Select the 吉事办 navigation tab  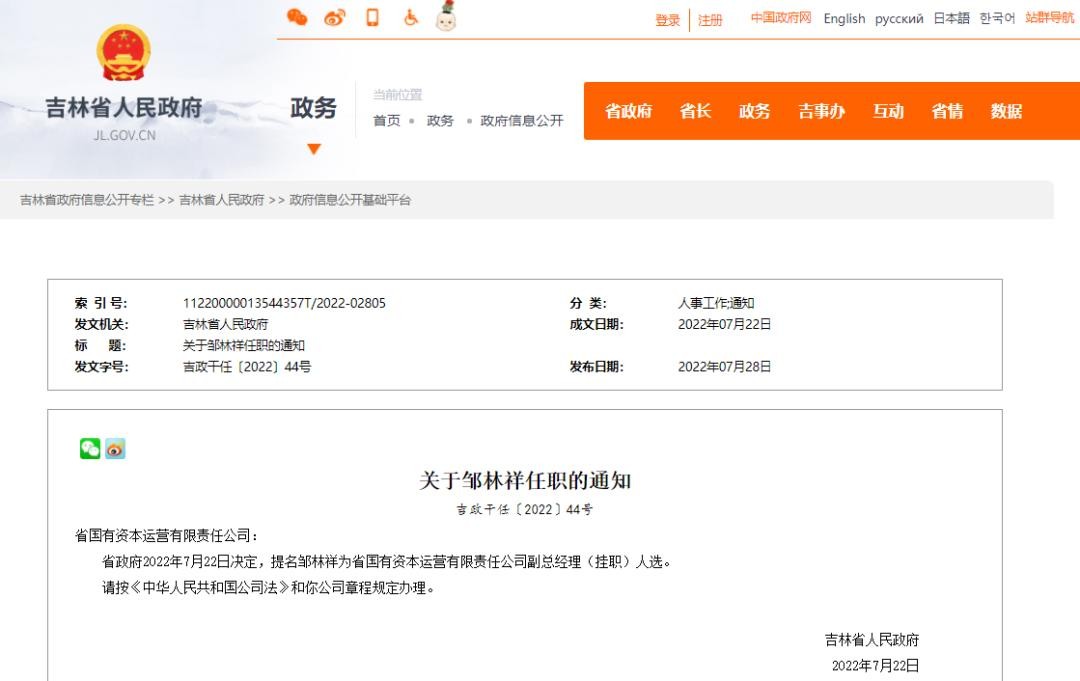coord(821,111)
